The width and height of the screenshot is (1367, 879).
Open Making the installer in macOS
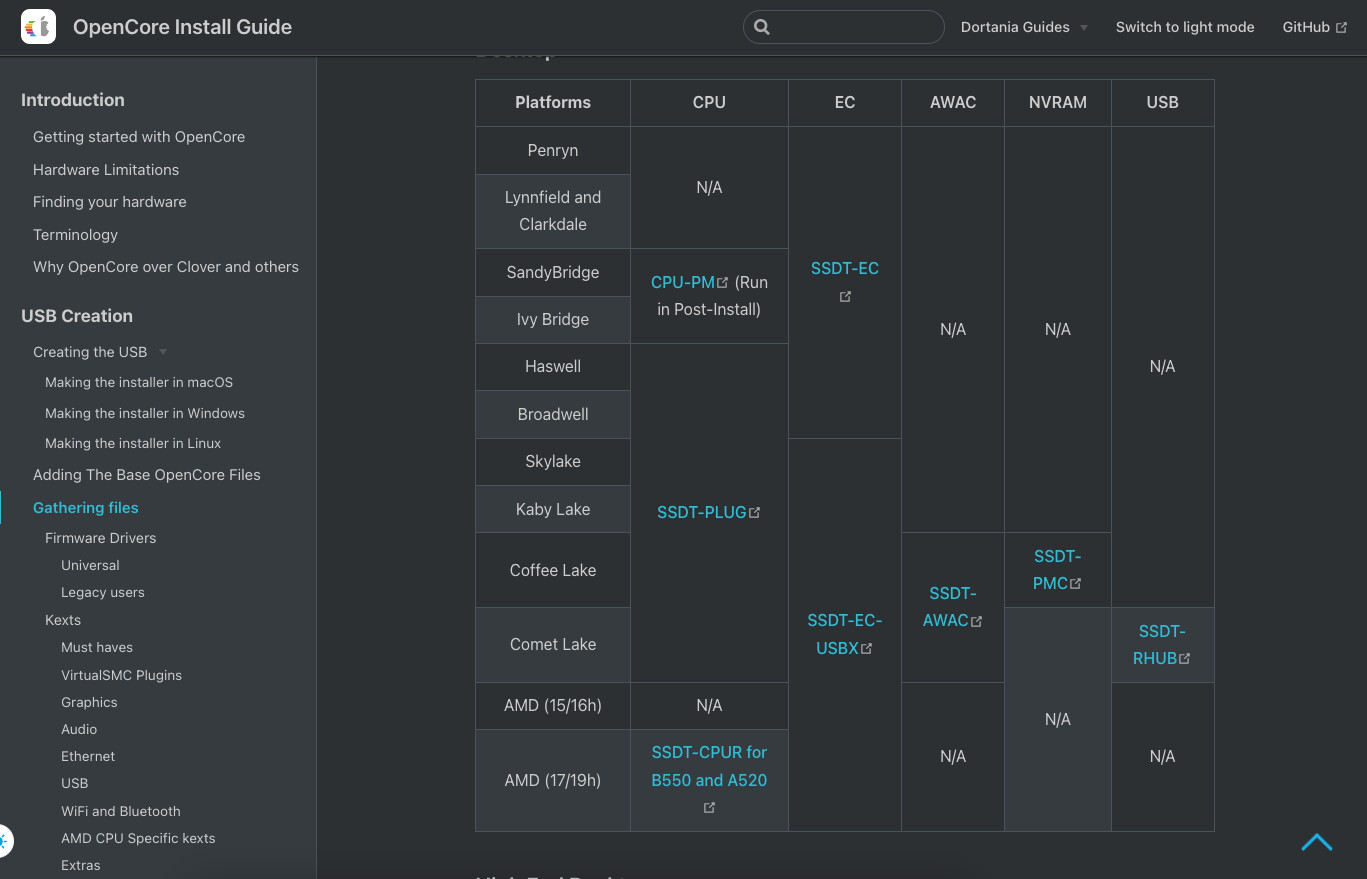click(x=139, y=382)
